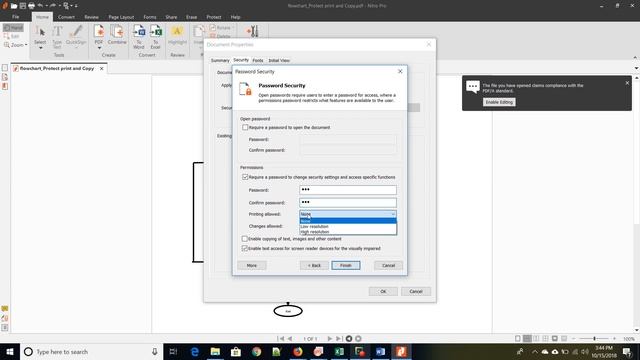
Task: Click the Save icon in quick access toolbar
Action: [22, 6]
